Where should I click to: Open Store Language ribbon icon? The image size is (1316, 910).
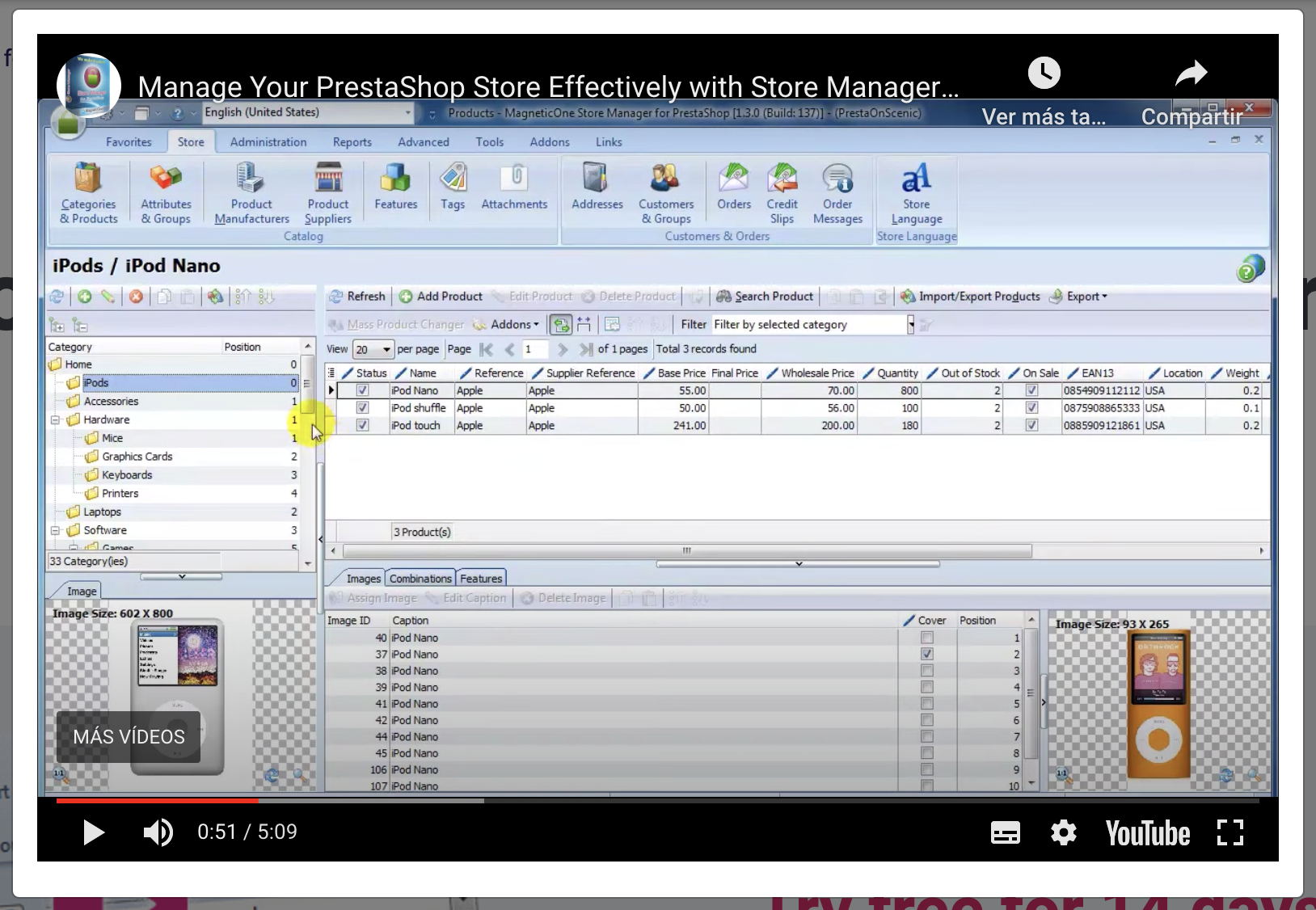[917, 193]
